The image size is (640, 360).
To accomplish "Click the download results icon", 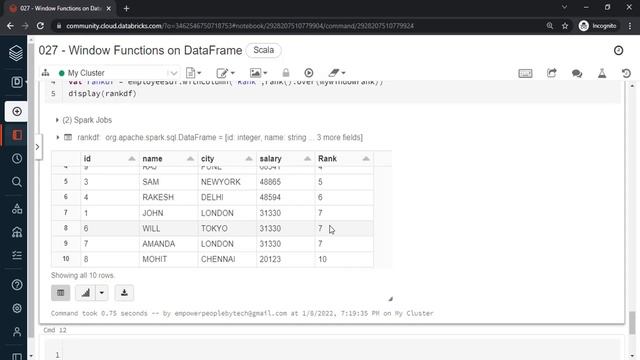I will [124, 293].
